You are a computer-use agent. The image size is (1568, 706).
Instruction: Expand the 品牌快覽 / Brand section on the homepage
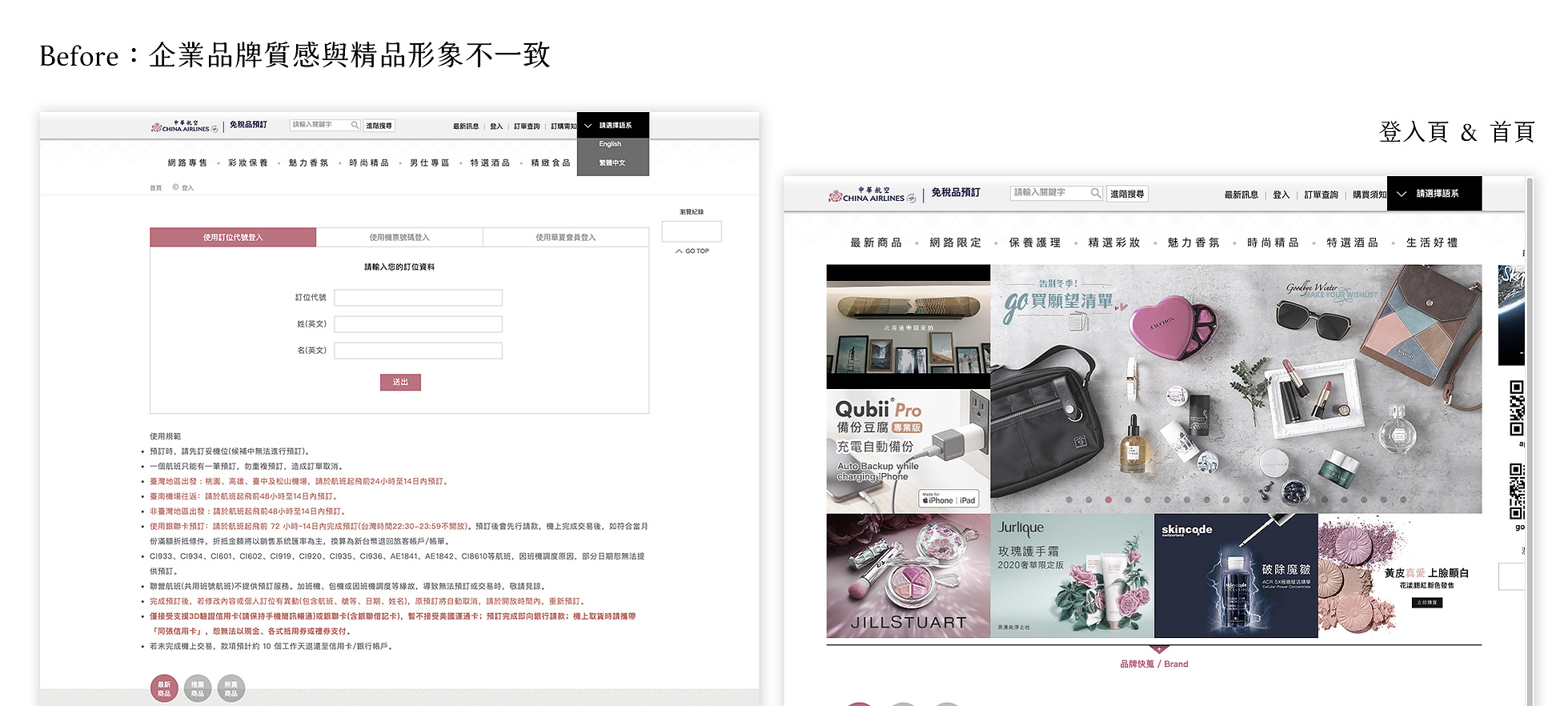tap(1154, 664)
